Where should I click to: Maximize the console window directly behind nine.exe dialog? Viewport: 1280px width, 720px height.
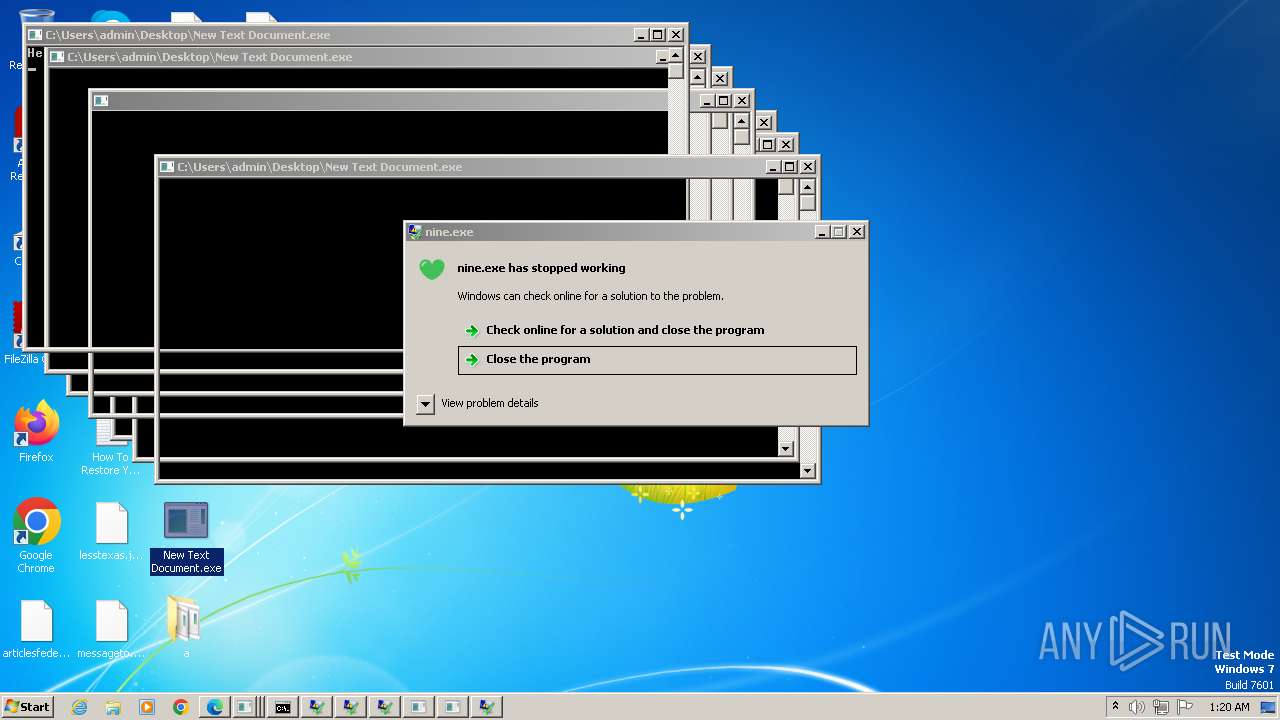(x=789, y=167)
